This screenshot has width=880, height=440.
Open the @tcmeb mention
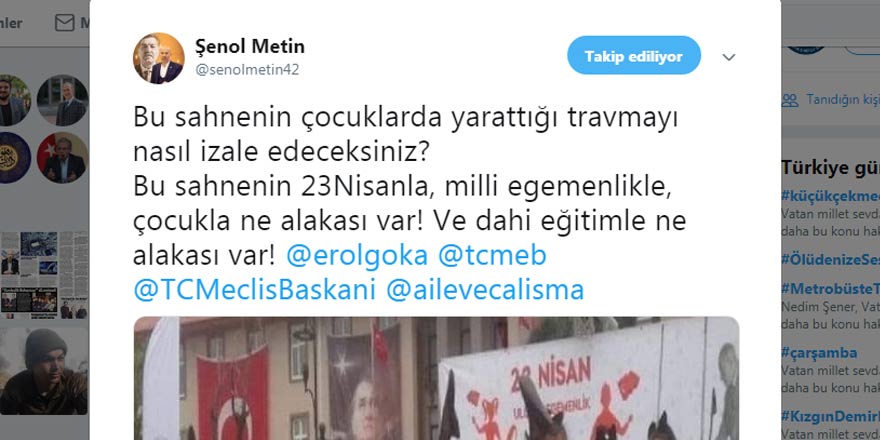click(x=492, y=256)
